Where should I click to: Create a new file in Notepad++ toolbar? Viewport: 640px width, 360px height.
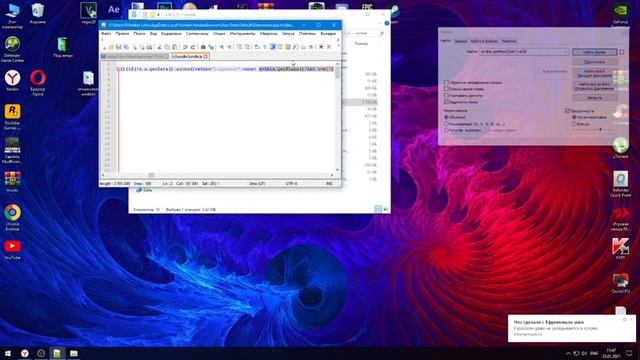point(104,47)
